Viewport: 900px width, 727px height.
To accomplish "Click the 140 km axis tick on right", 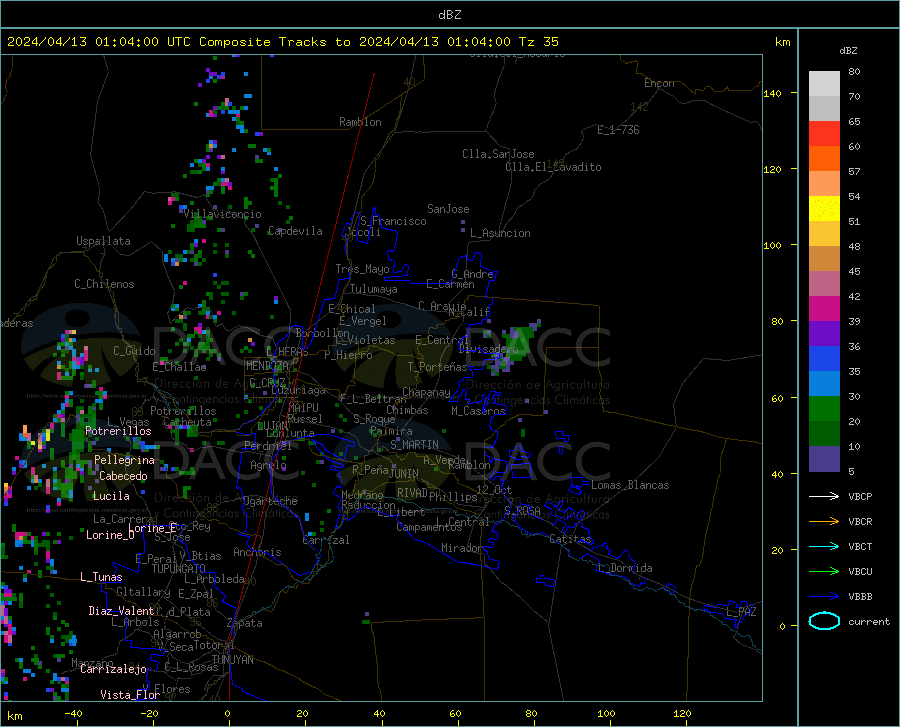I will (x=772, y=93).
